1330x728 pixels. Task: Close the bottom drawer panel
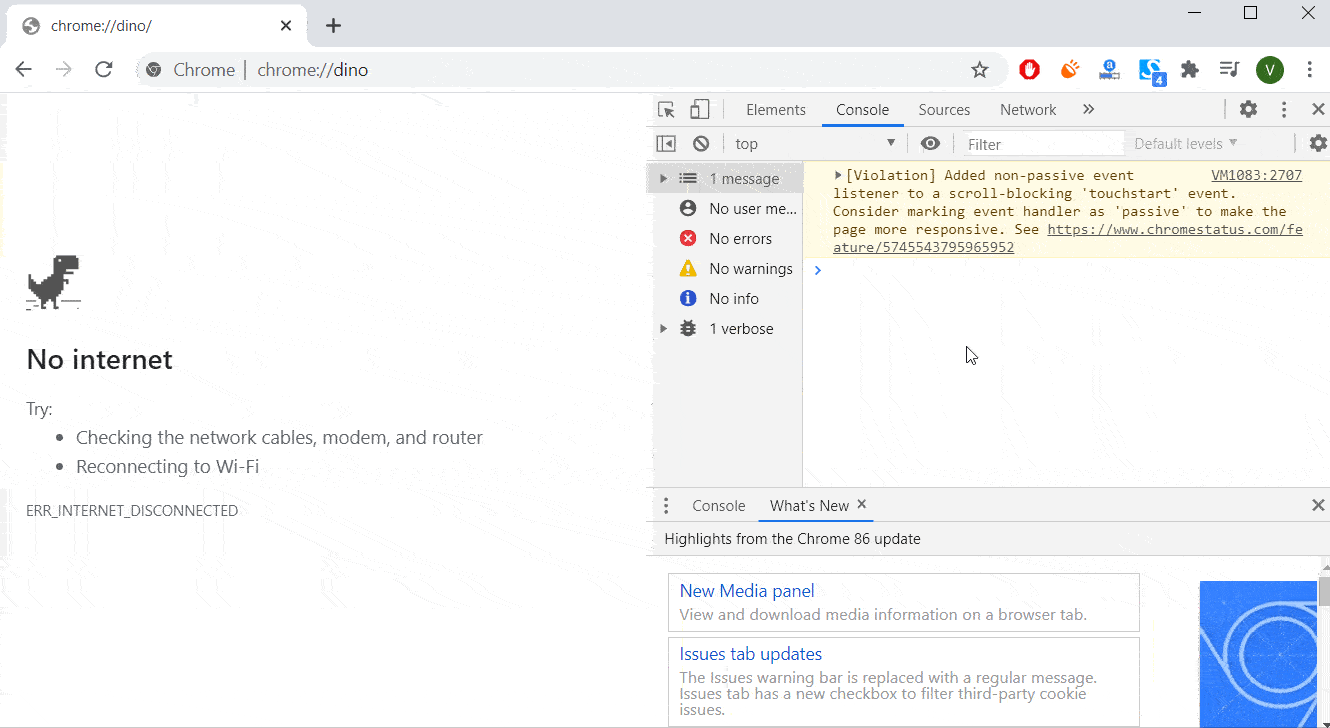coord(1318,506)
